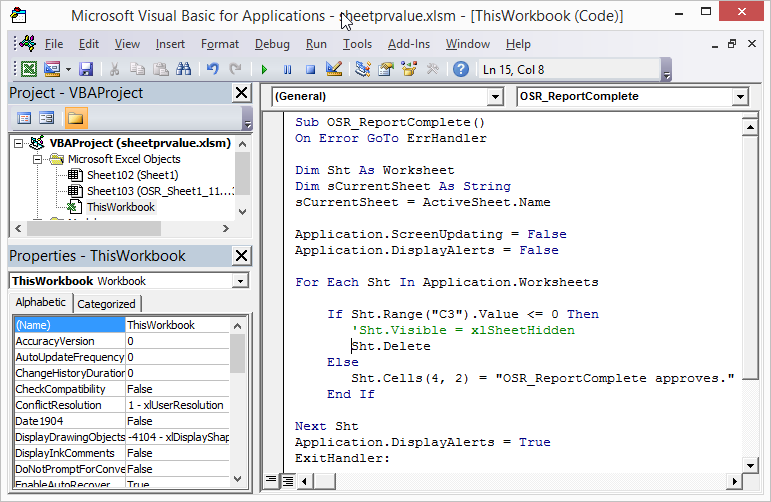Click the Save toolbar icon

coord(86,69)
